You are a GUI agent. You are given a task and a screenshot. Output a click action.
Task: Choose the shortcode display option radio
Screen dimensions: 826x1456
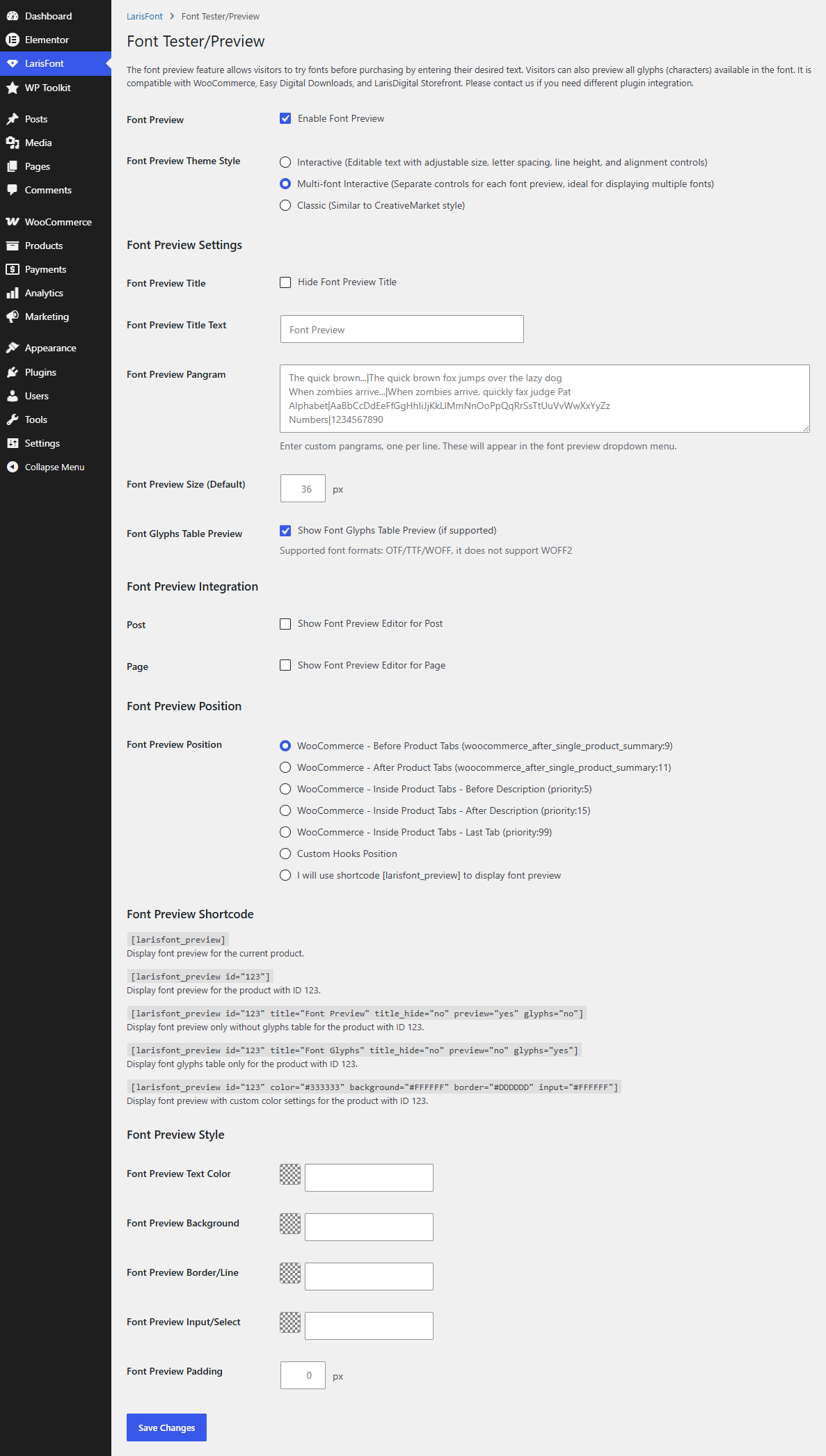point(285,875)
